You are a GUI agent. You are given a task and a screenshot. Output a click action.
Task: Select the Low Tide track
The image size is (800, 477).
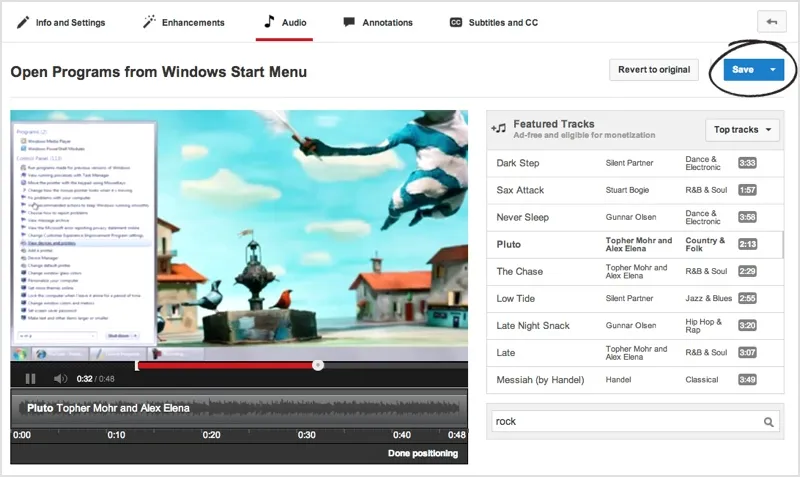(x=635, y=298)
